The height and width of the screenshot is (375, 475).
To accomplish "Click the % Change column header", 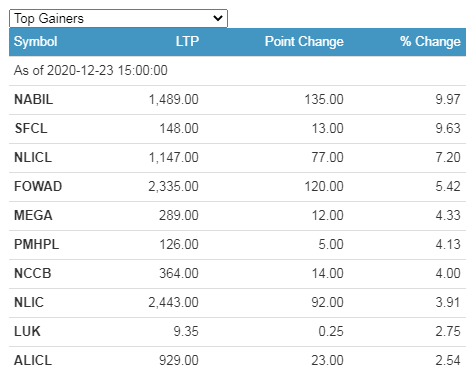I will (430, 41).
